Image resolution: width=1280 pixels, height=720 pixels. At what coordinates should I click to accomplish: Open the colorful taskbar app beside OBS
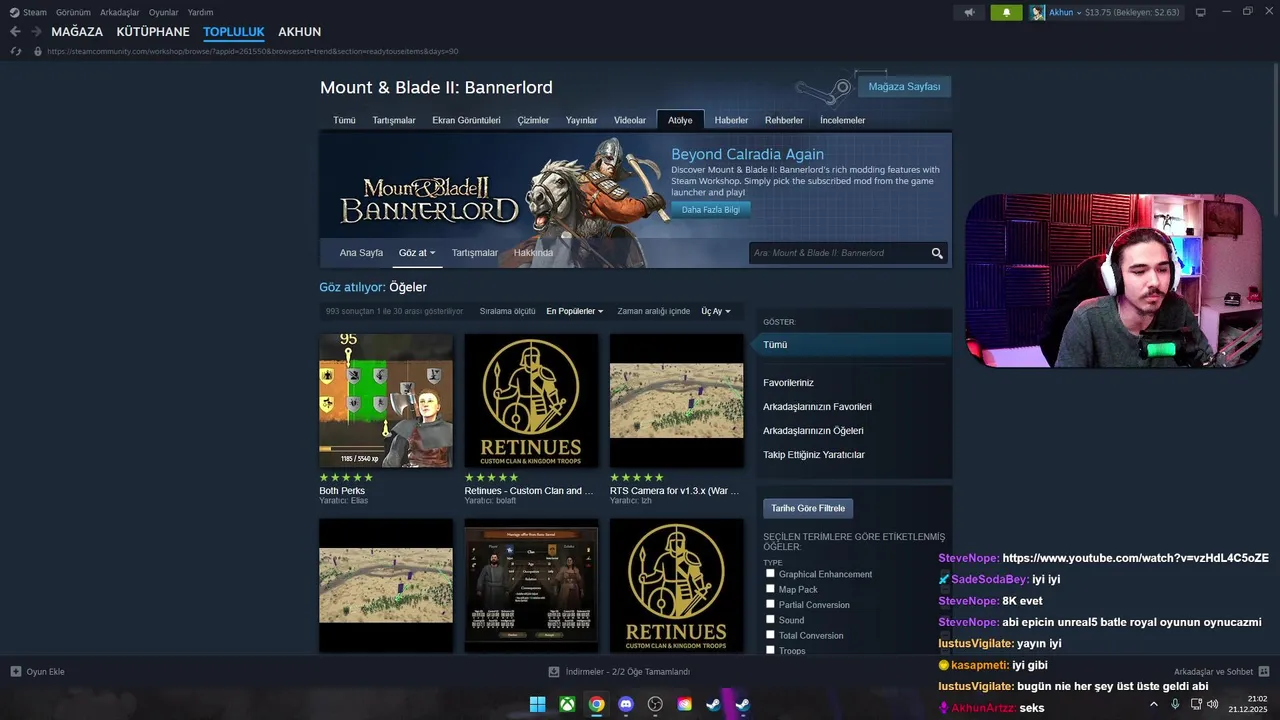[x=684, y=704]
